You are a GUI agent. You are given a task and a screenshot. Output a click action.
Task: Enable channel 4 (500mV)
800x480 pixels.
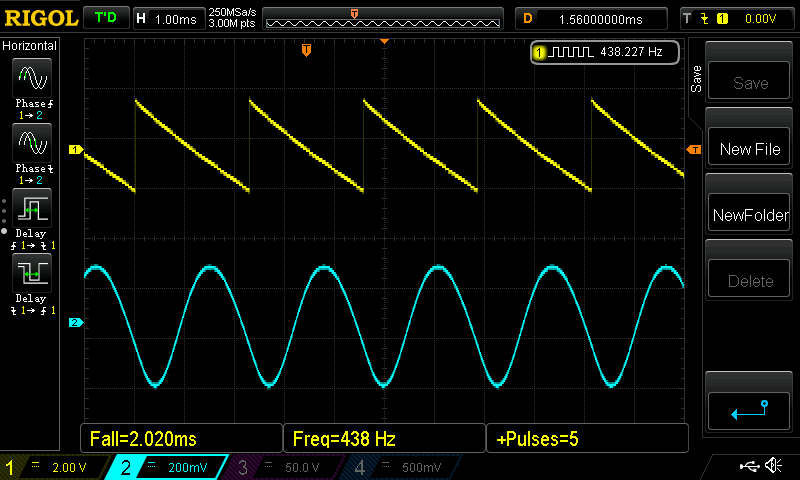(400, 467)
